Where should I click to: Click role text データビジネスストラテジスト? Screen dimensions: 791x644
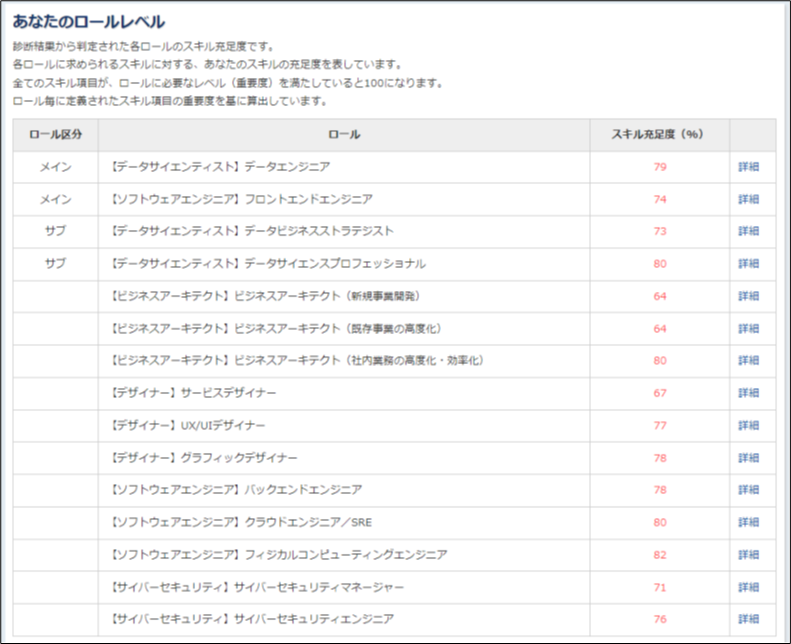pyautogui.click(x=319, y=231)
